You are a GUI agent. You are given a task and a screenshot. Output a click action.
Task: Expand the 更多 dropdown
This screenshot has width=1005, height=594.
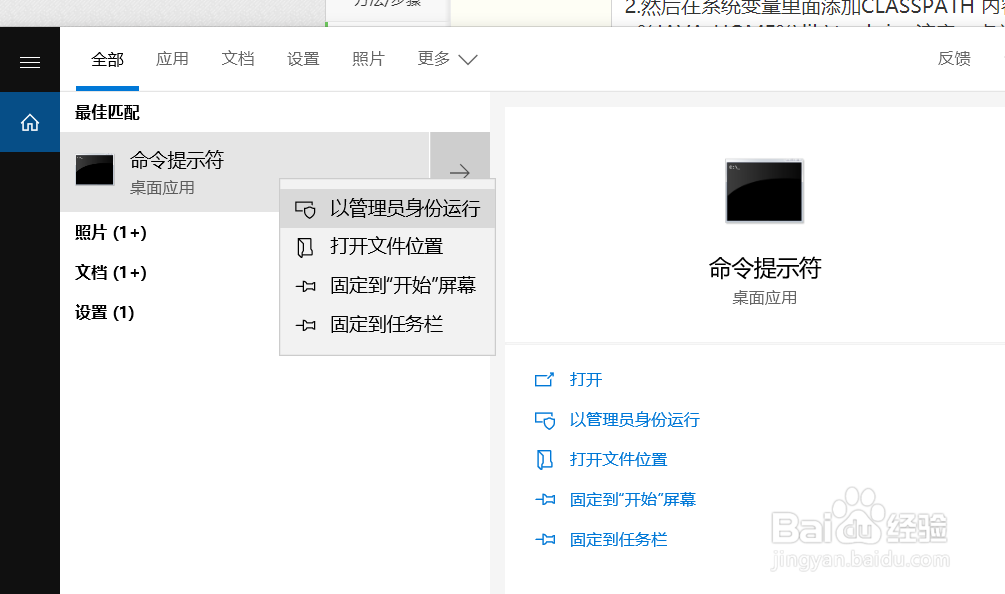(x=447, y=59)
